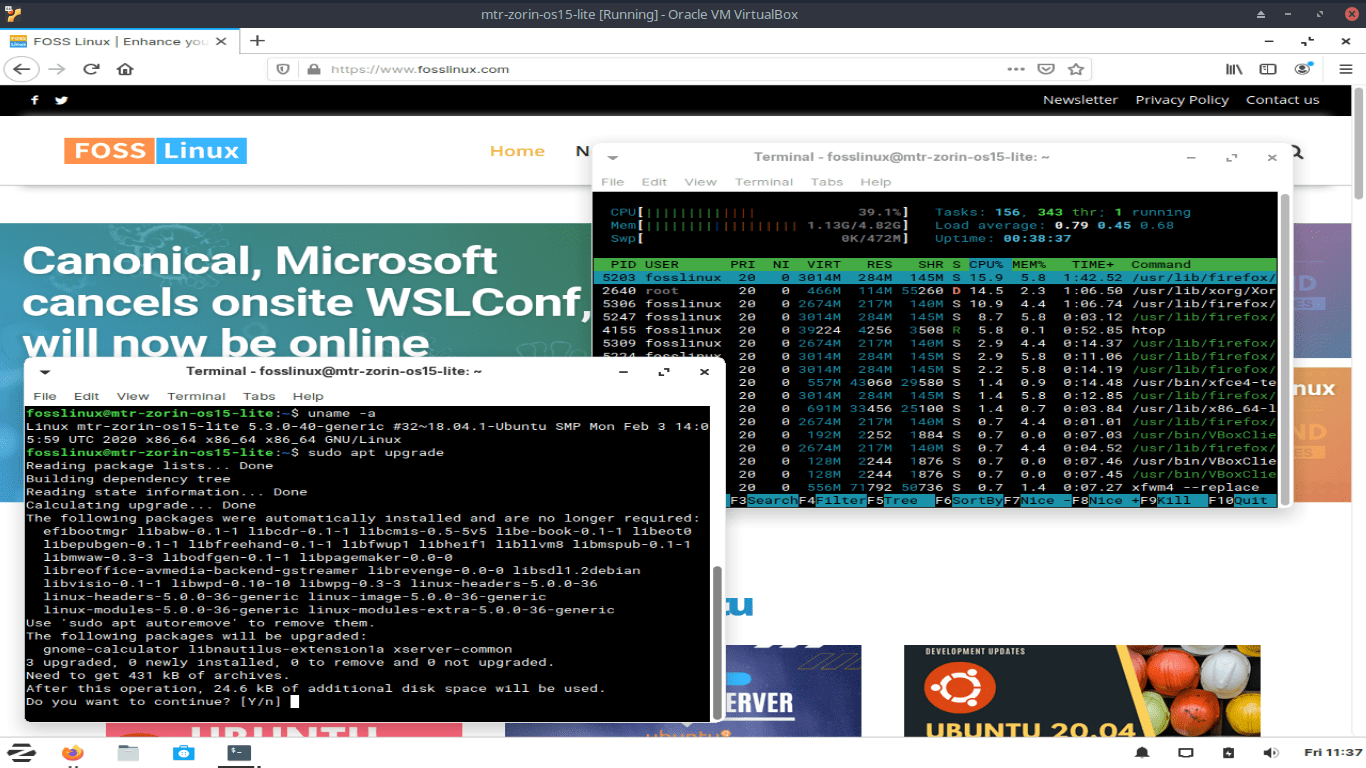Close the FOSS Linux browser tab
The image size is (1366, 768).
220,41
